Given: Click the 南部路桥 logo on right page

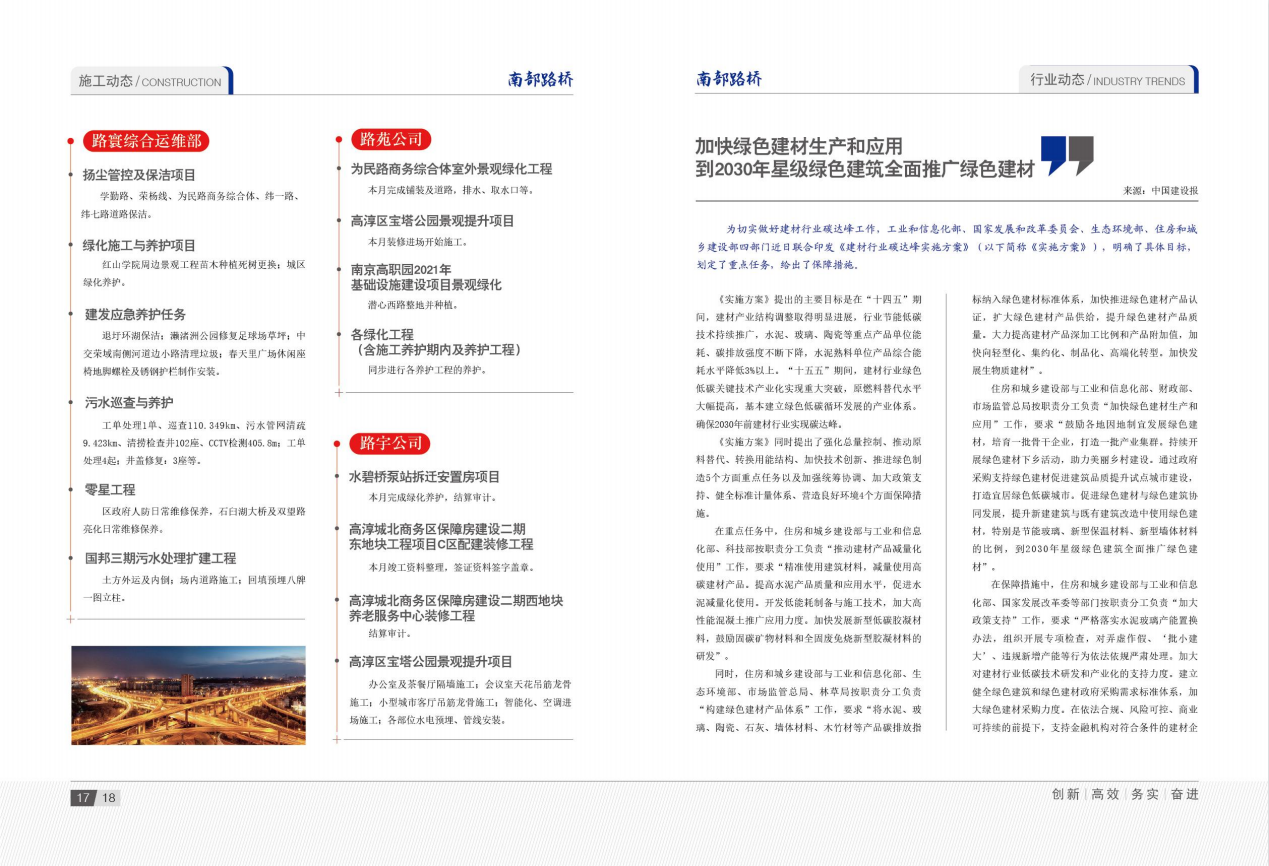Looking at the screenshot, I should pos(729,79).
